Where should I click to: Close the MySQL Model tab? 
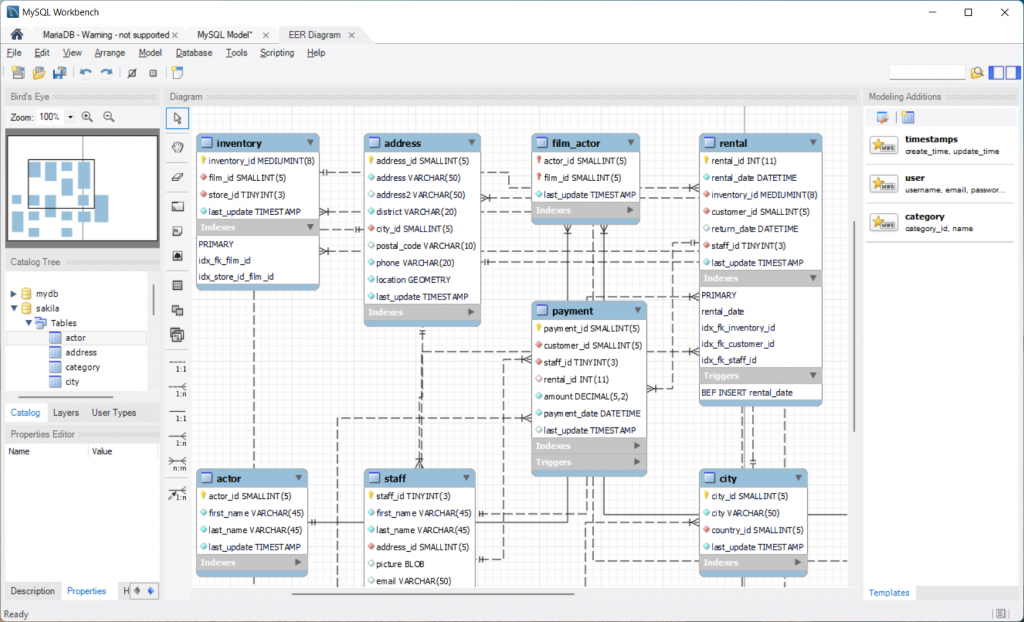coord(266,35)
